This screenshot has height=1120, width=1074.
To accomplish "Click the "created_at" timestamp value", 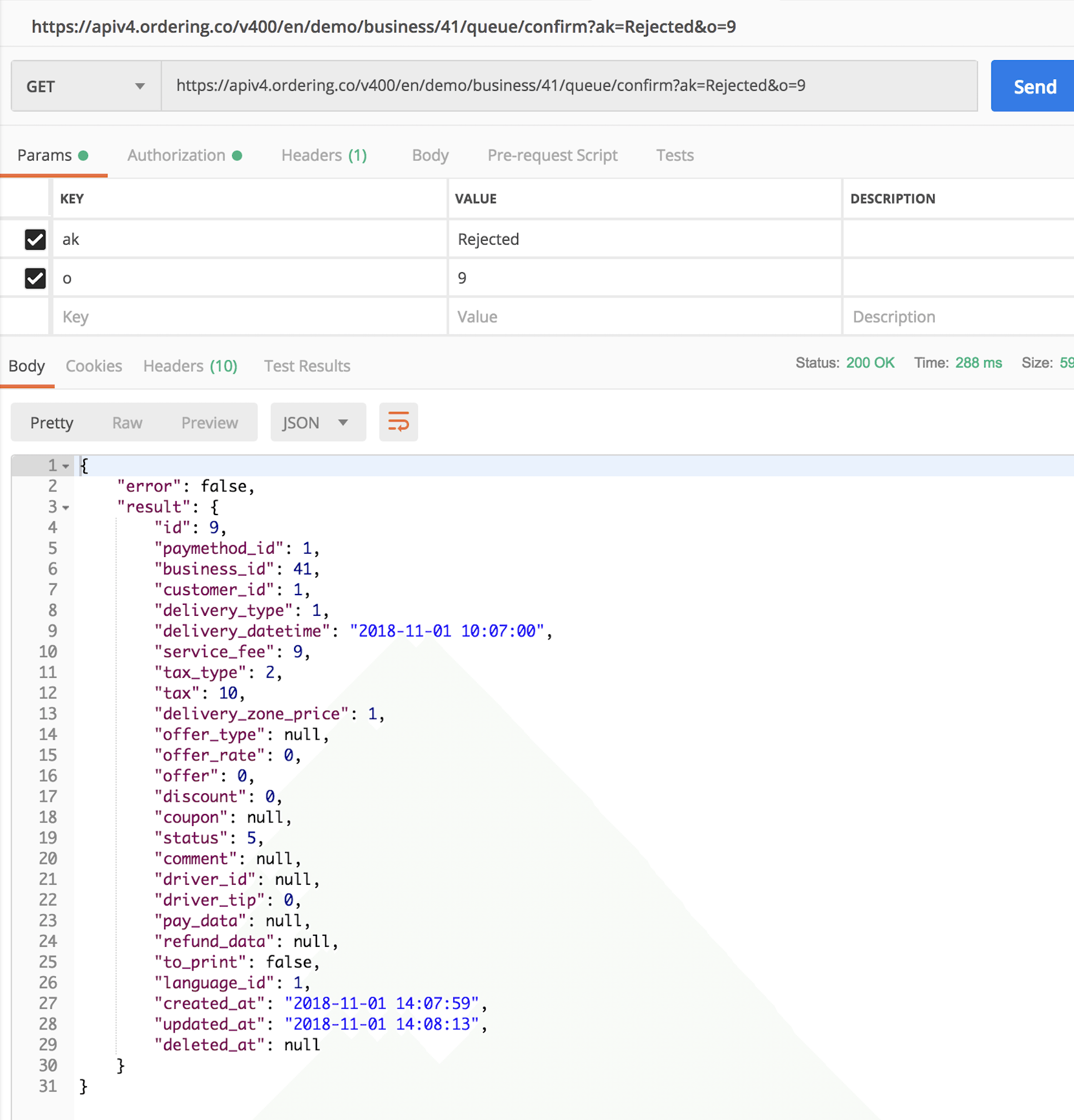I will click(x=382, y=1003).
